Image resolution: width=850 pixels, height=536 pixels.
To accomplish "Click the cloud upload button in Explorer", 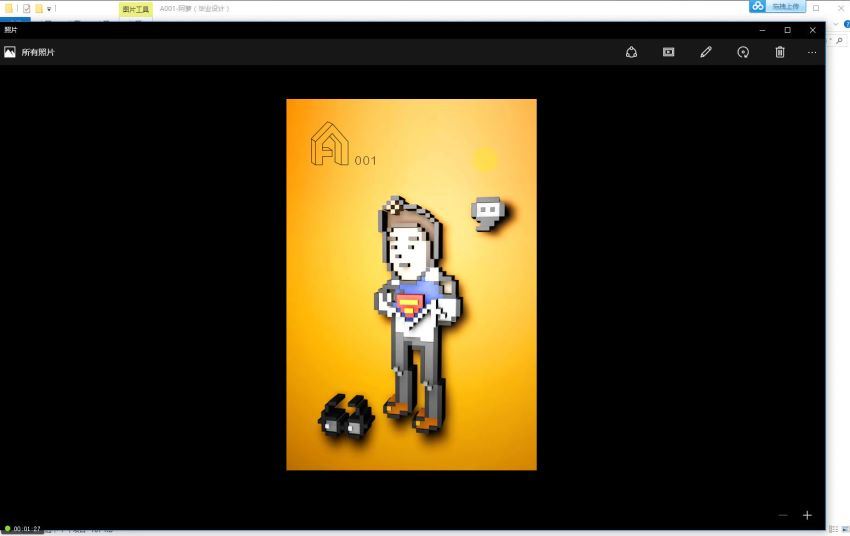I will [x=786, y=7].
